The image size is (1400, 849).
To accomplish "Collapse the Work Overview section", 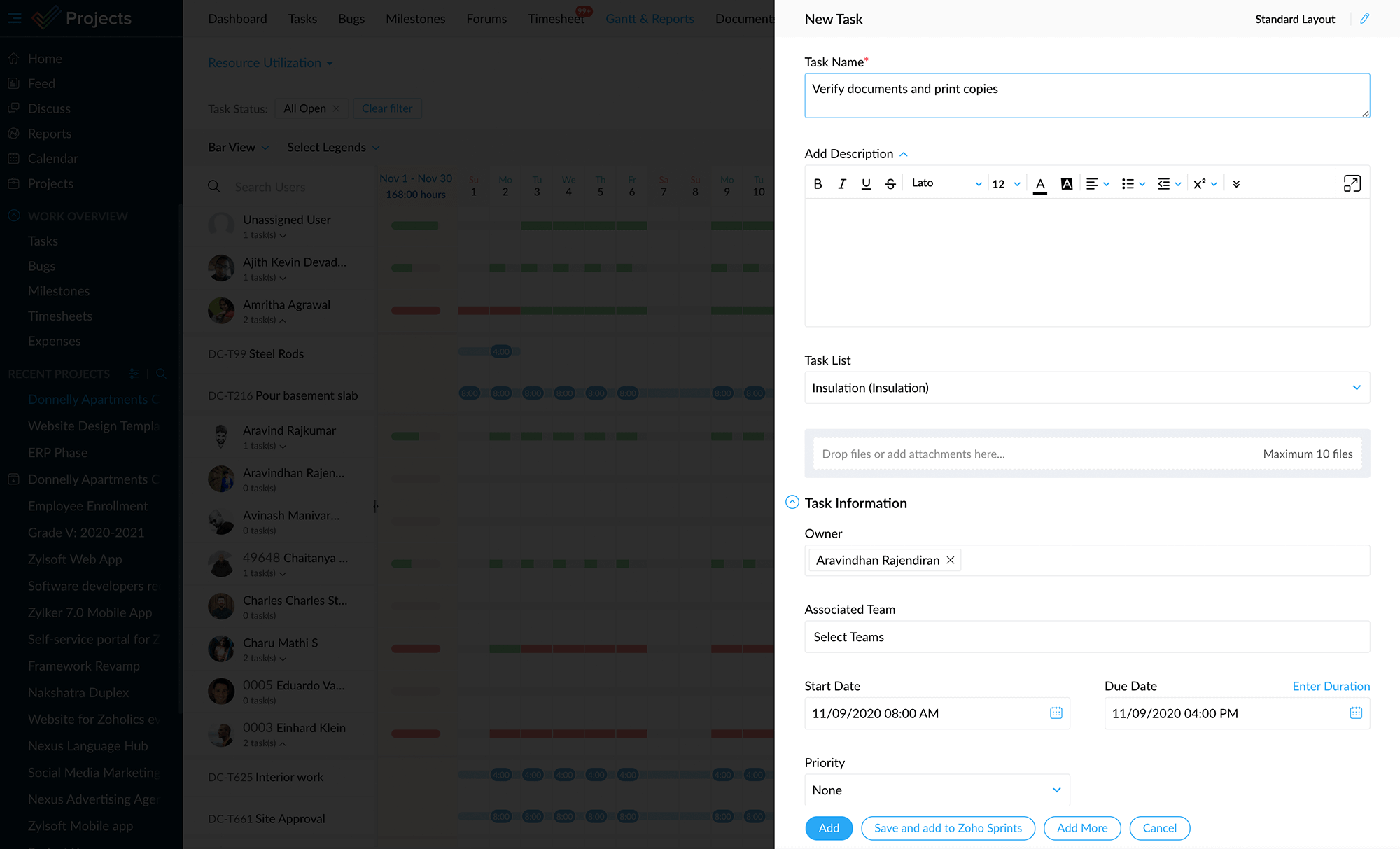I will tap(14, 216).
